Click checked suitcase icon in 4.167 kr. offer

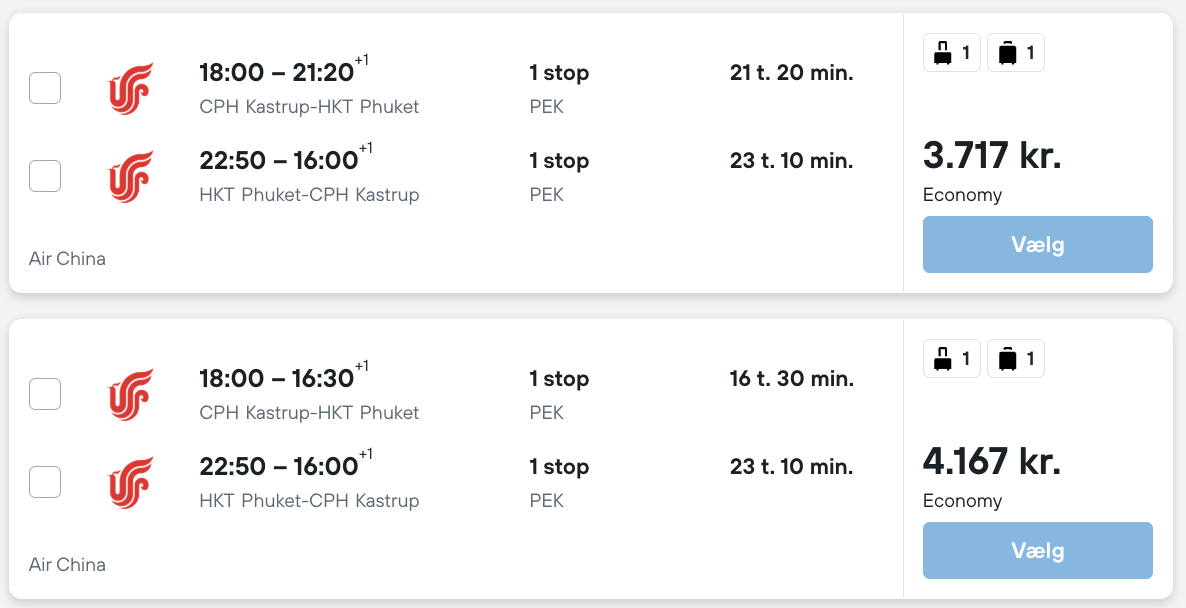point(1007,358)
